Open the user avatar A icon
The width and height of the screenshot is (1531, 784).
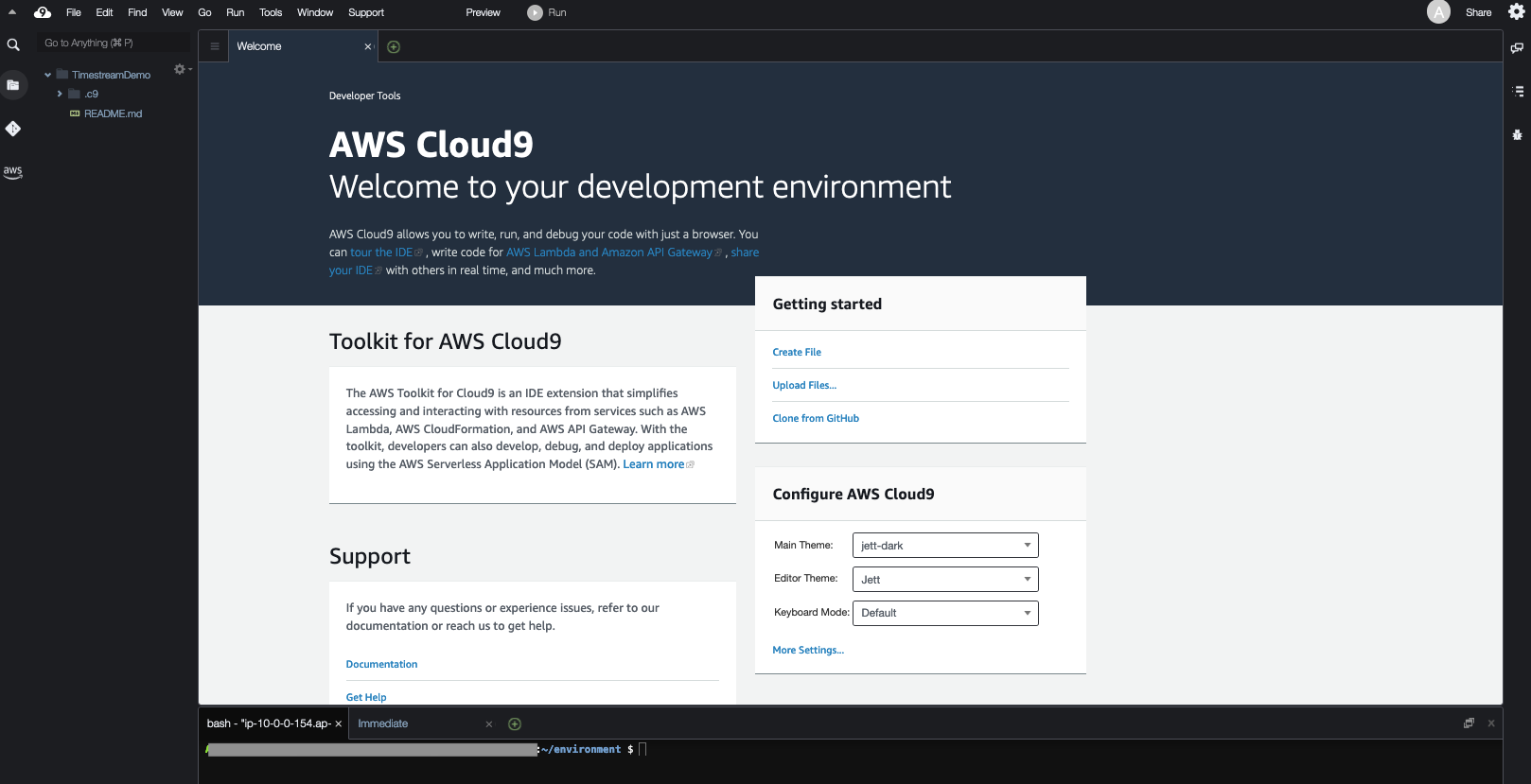coord(1438,12)
